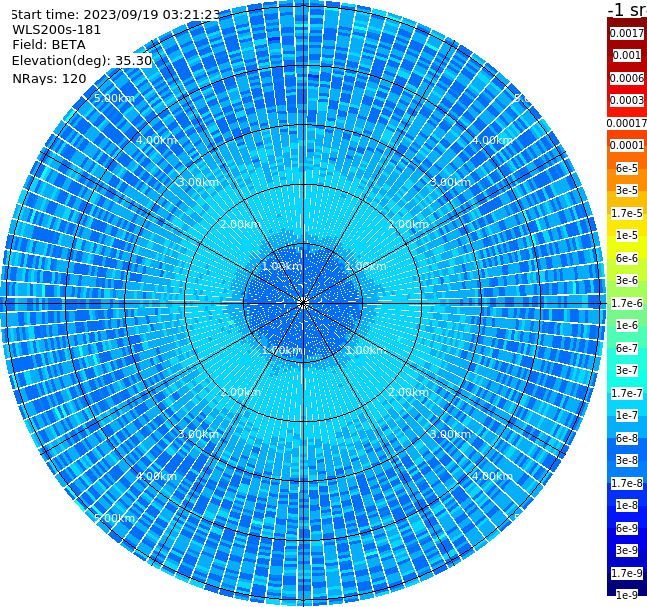Select the 2.00km range label in the southeast quadrant

pyautogui.click(x=408, y=392)
